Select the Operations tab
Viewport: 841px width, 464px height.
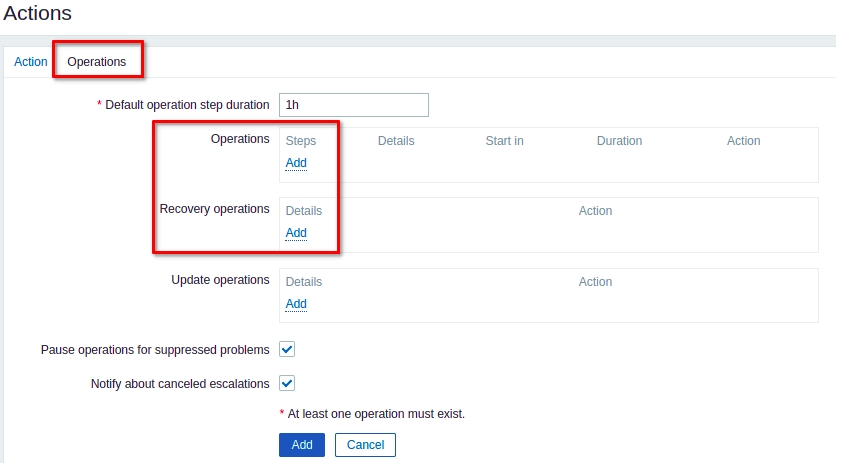(97, 62)
